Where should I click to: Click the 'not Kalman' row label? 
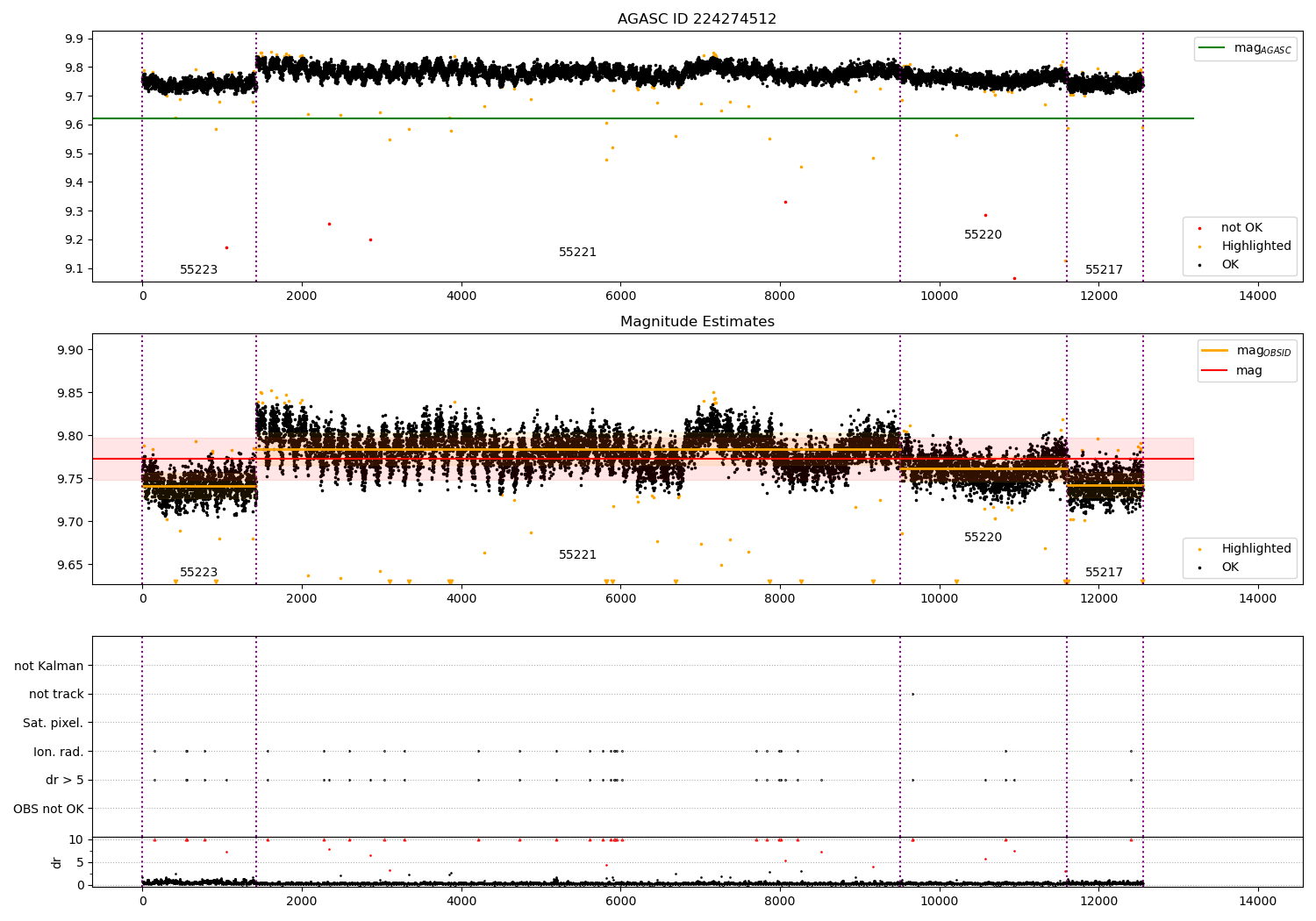point(49,666)
